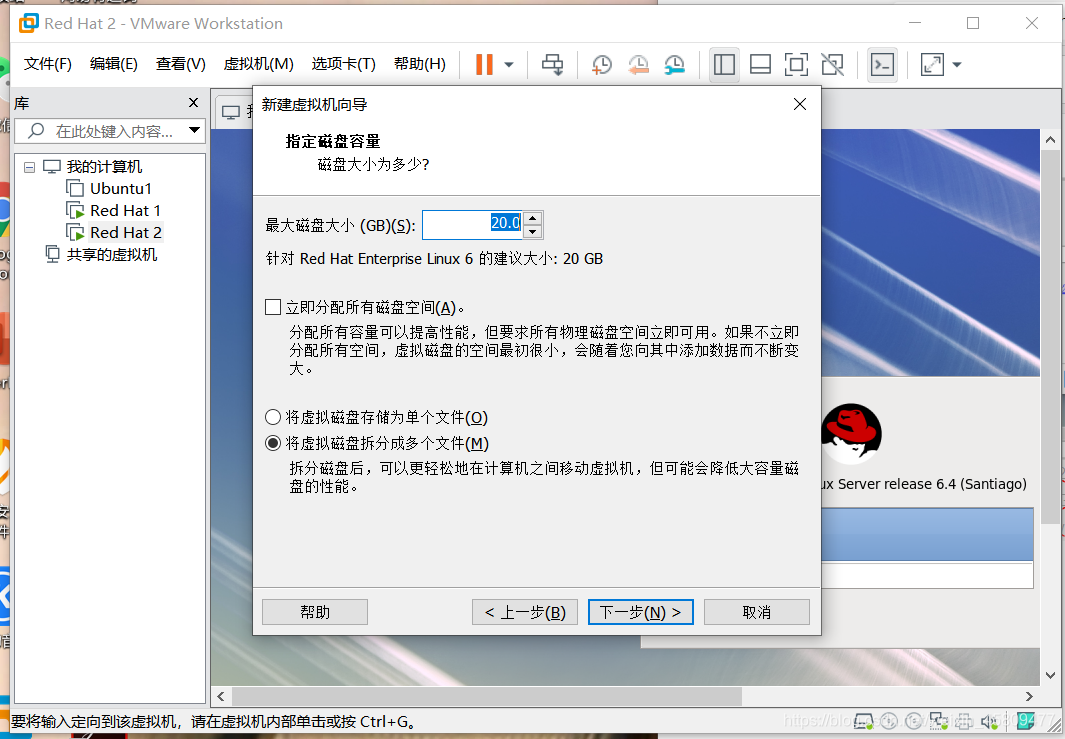The width and height of the screenshot is (1065, 739).
Task: Take a snapshot using the clock-plus icon
Action: [x=602, y=65]
